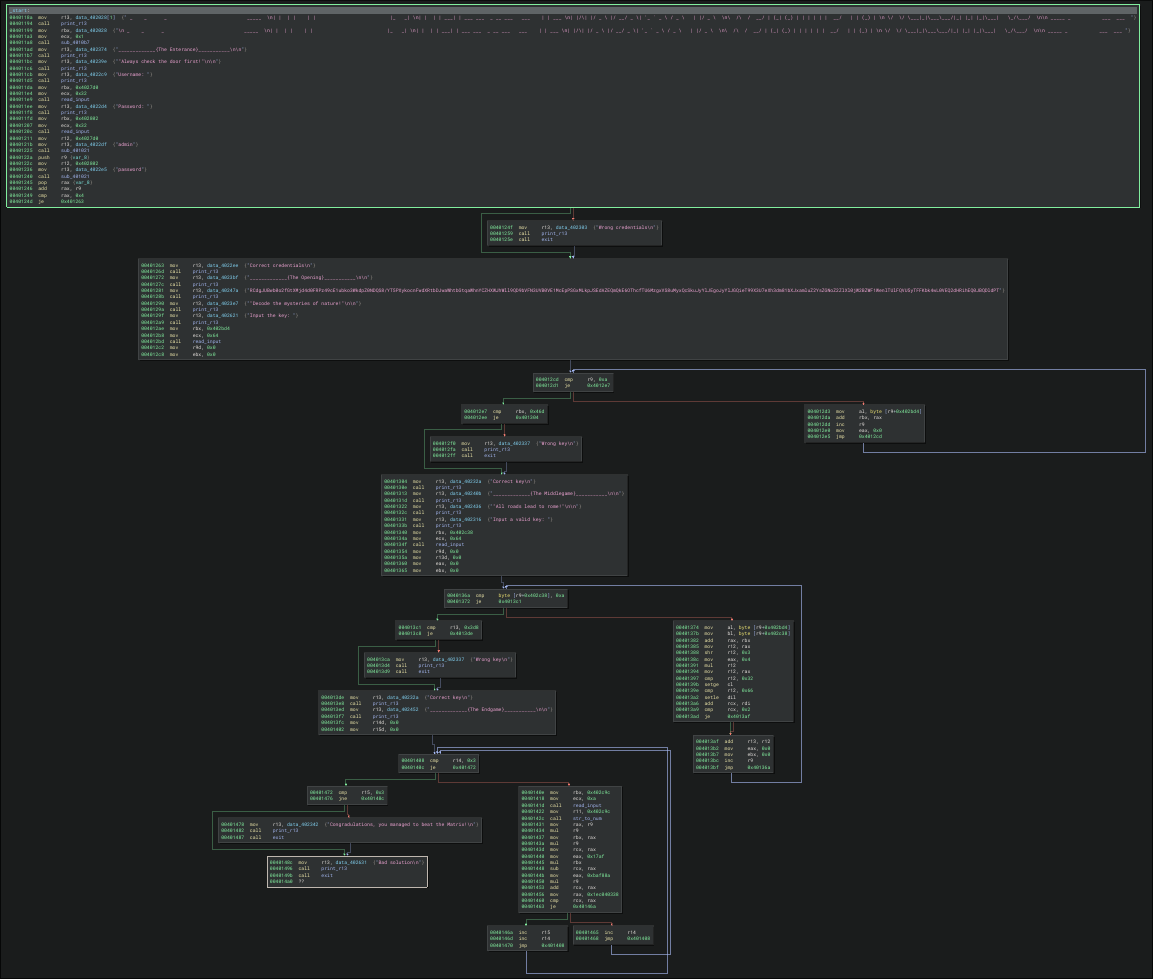Click the _start function header label
This screenshot has width=1153, height=979.
20,11
